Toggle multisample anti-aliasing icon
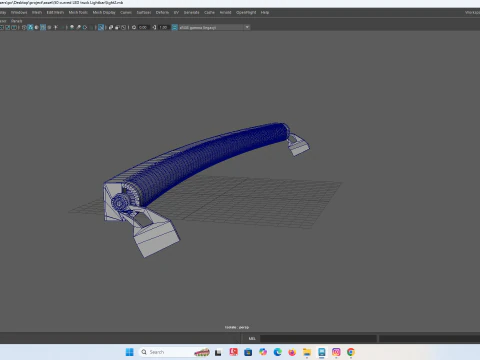Image resolution: width=480 pixels, height=360 pixels. (85, 27)
